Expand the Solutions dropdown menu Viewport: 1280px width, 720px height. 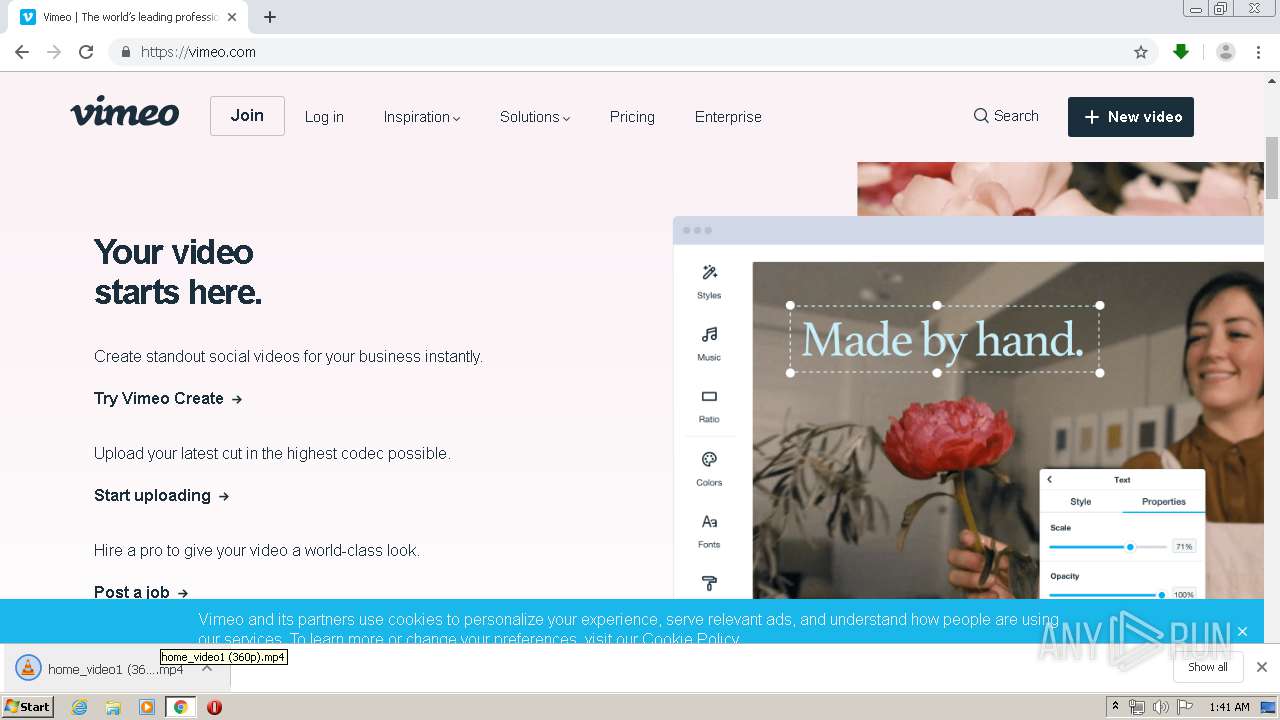535,117
